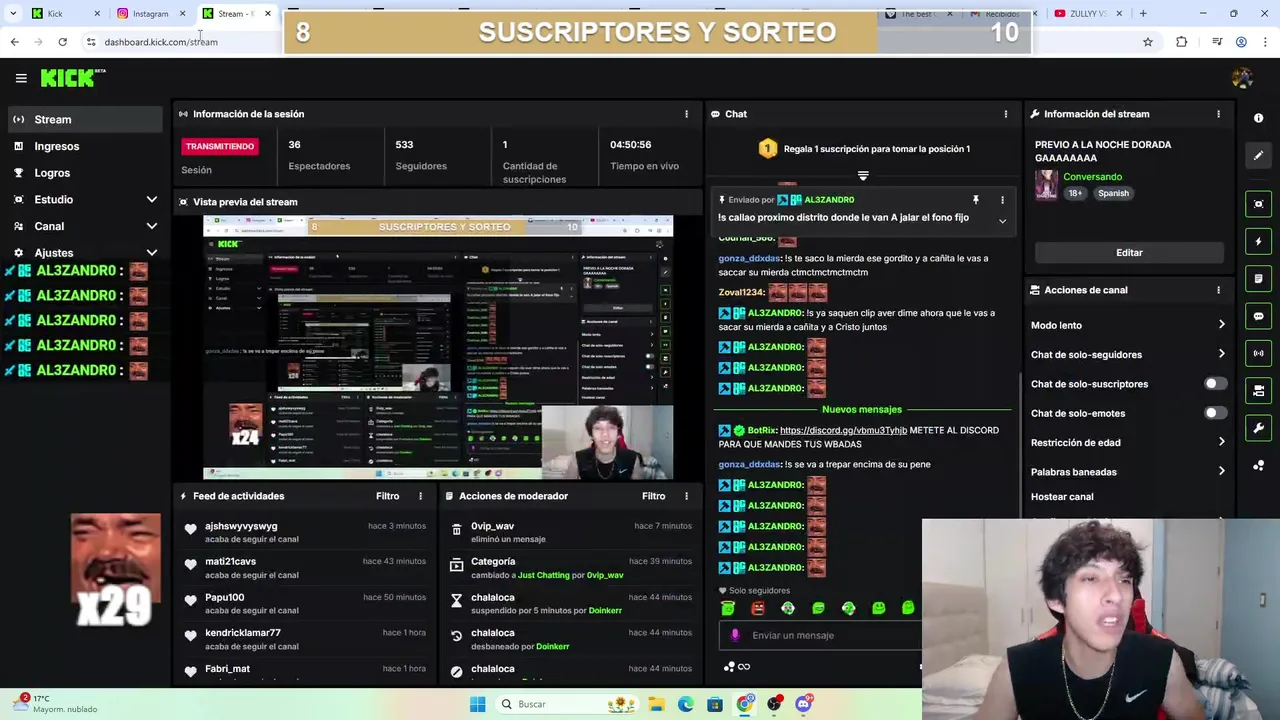
Task: Click the note icon in right sidebar
Action: click(x=1258, y=279)
